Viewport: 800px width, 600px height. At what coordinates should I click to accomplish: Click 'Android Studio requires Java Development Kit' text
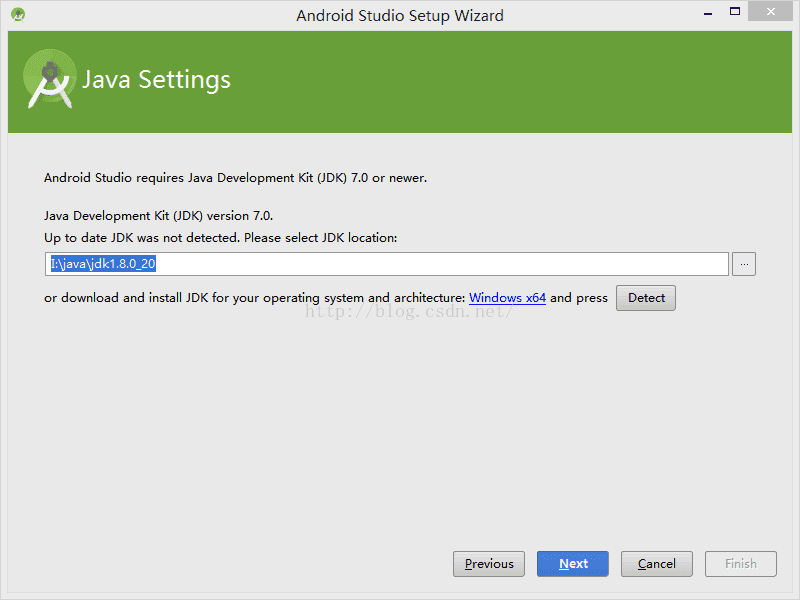[235, 178]
